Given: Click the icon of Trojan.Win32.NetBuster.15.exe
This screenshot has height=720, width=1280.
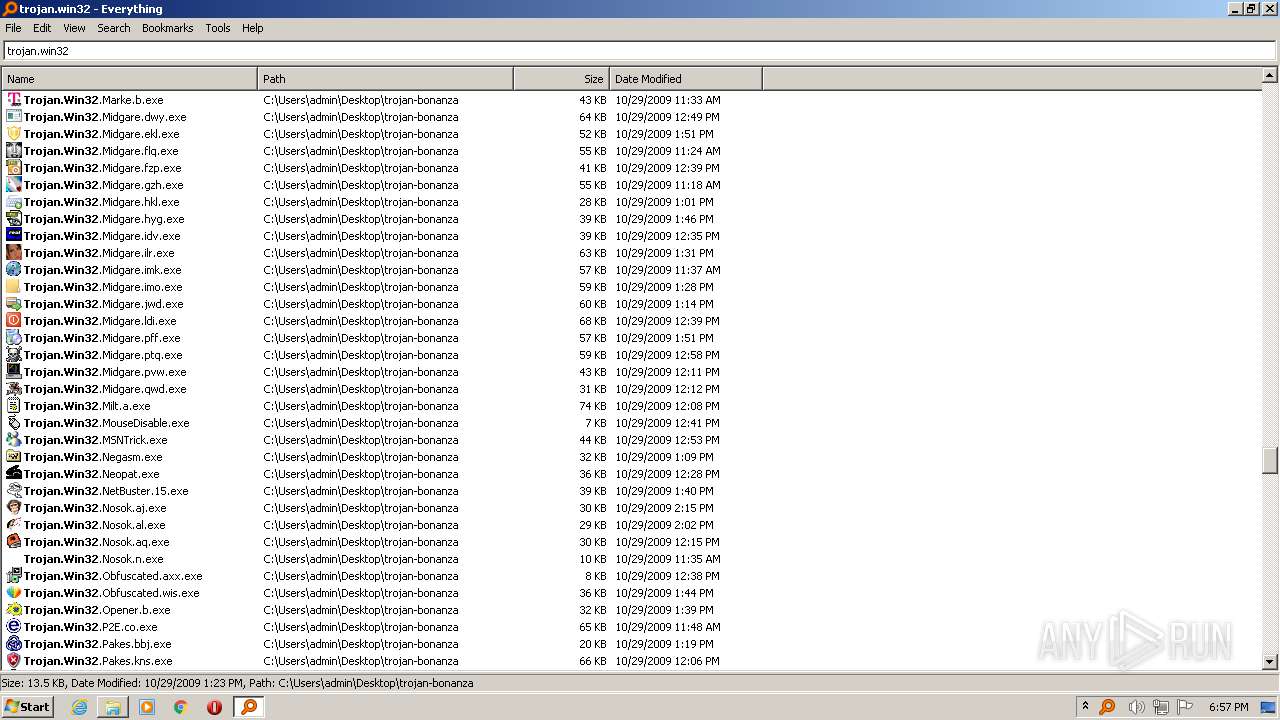Looking at the screenshot, I should pyautogui.click(x=14, y=491).
